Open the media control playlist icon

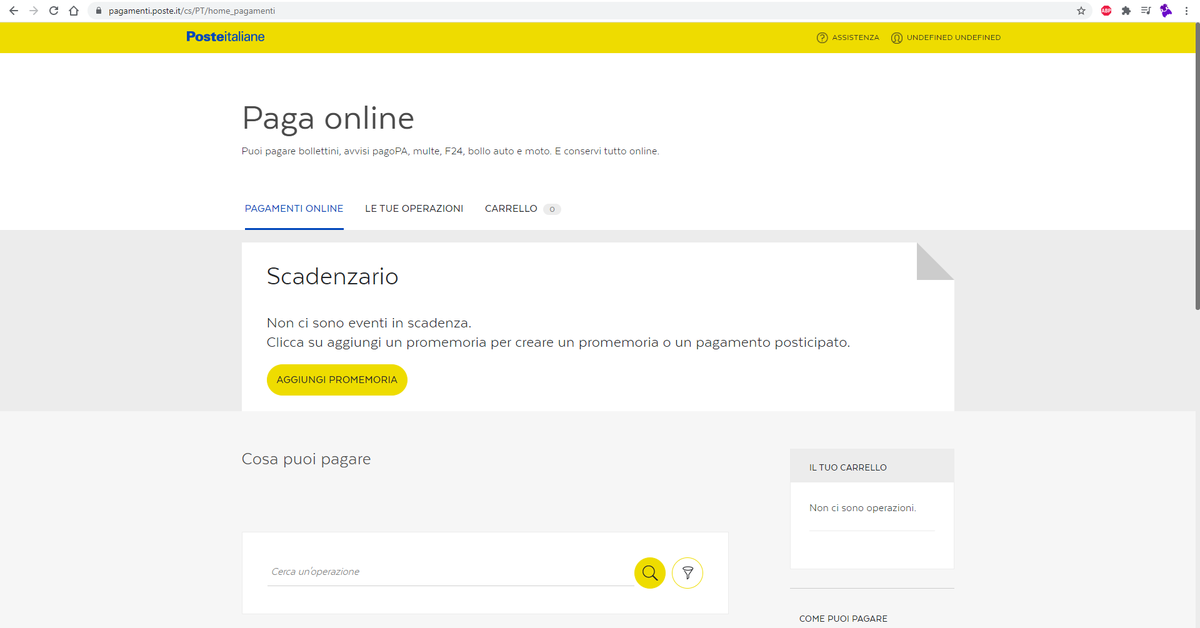point(1146,11)
